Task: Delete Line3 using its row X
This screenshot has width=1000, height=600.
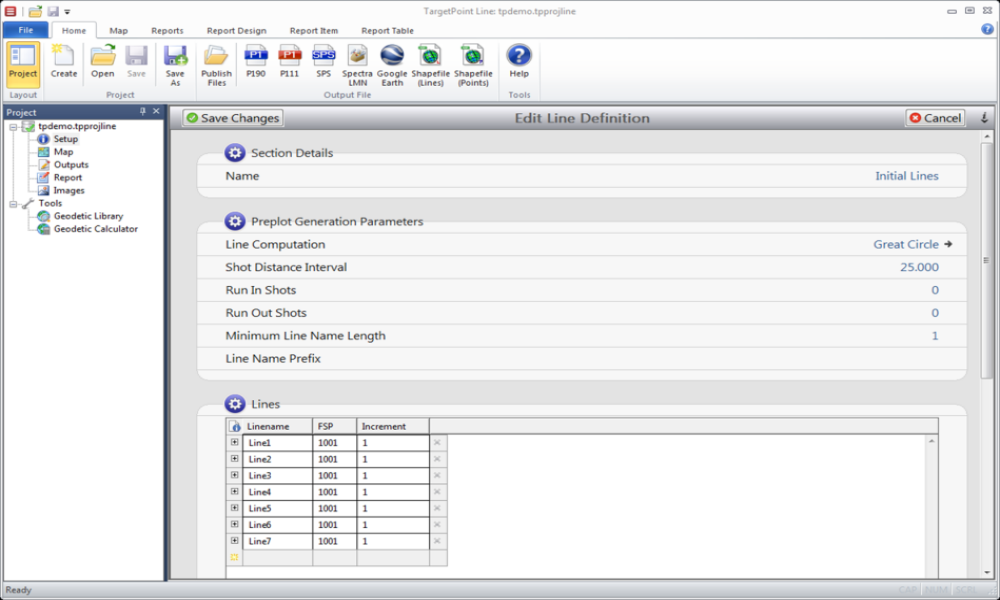Action: click(x=437, y=475)
